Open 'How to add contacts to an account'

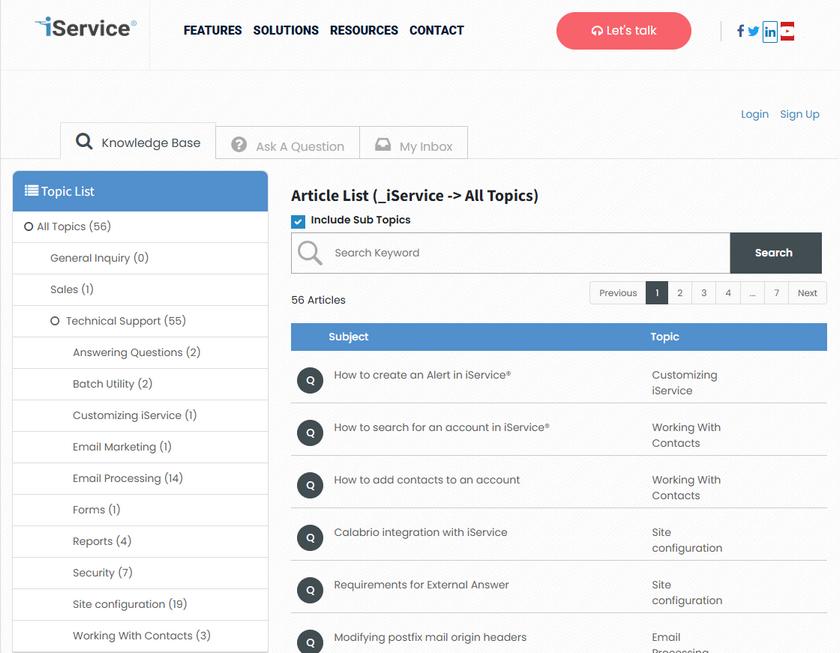point(426,480)
